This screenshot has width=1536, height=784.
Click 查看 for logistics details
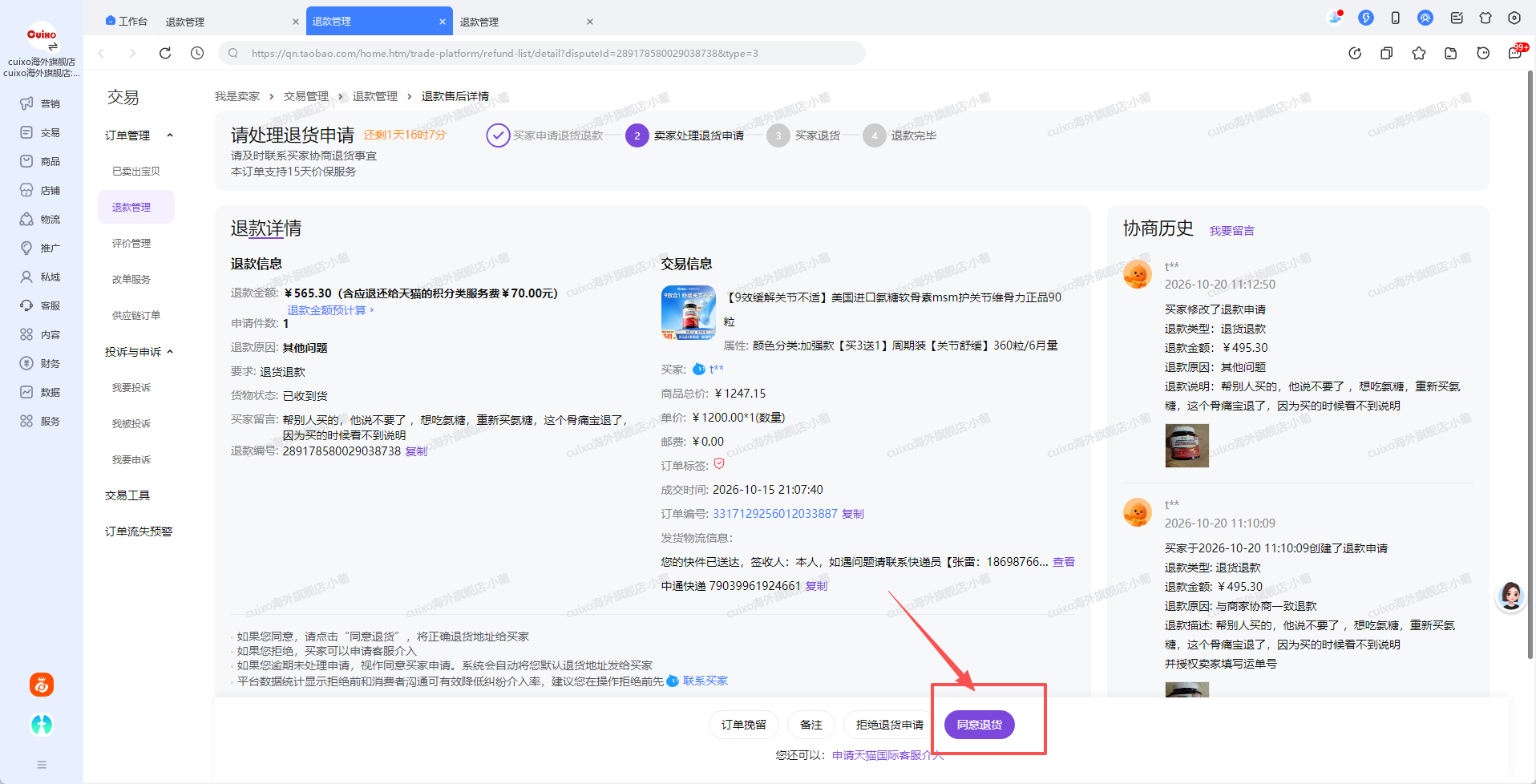(x=1064, y=562)
